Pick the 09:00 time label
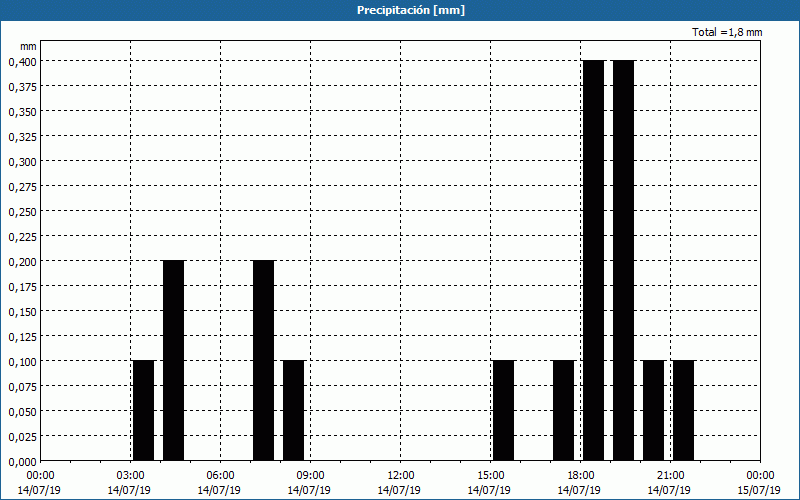Viewport: 800px width, 500px height. 311,476
